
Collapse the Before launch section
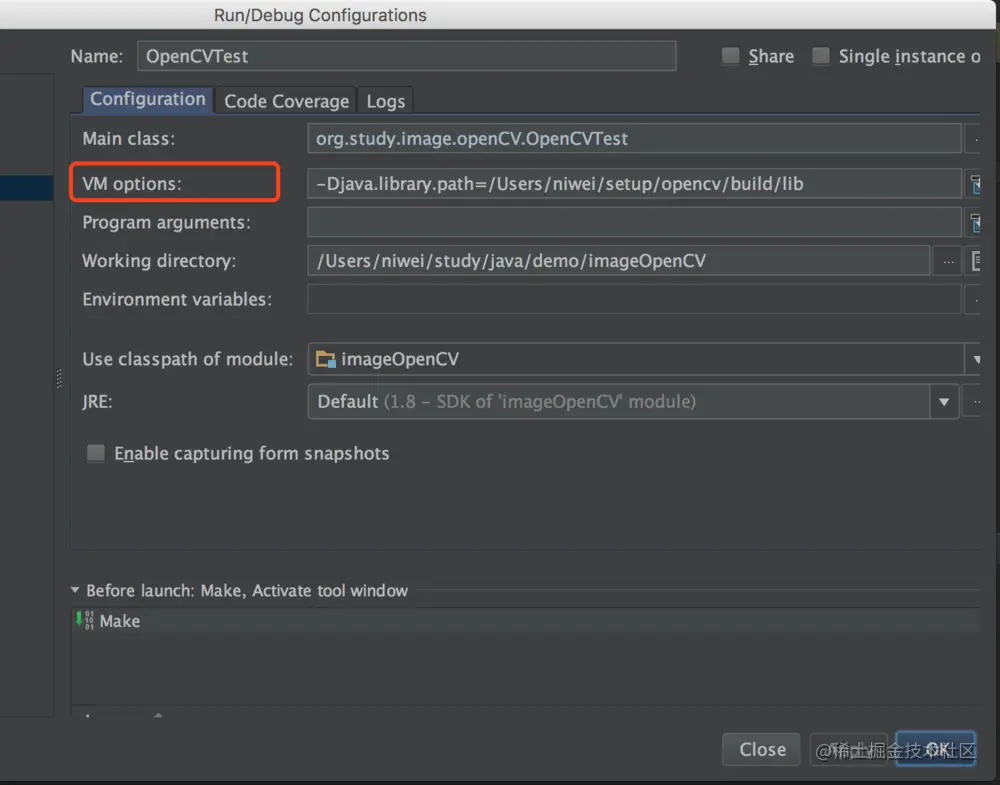75,591
